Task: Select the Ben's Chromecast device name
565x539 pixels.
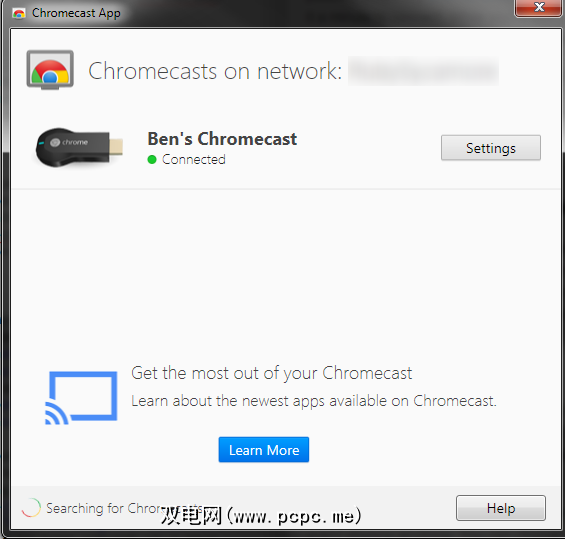Action: pyautogui.click(x=222, y=139)
